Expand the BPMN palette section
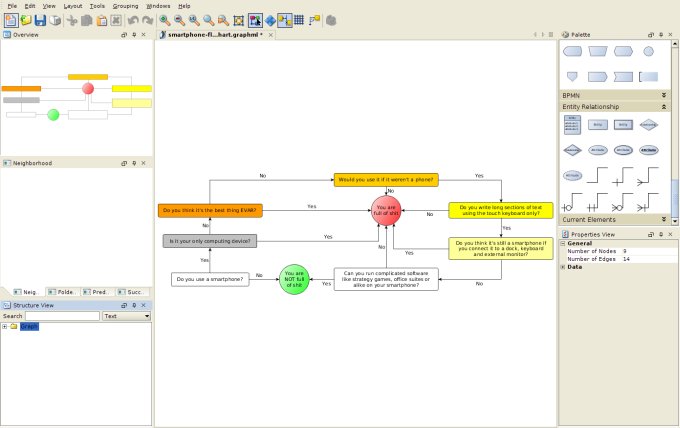The height and width of the screenshot is (428, 680). point(664,95)
